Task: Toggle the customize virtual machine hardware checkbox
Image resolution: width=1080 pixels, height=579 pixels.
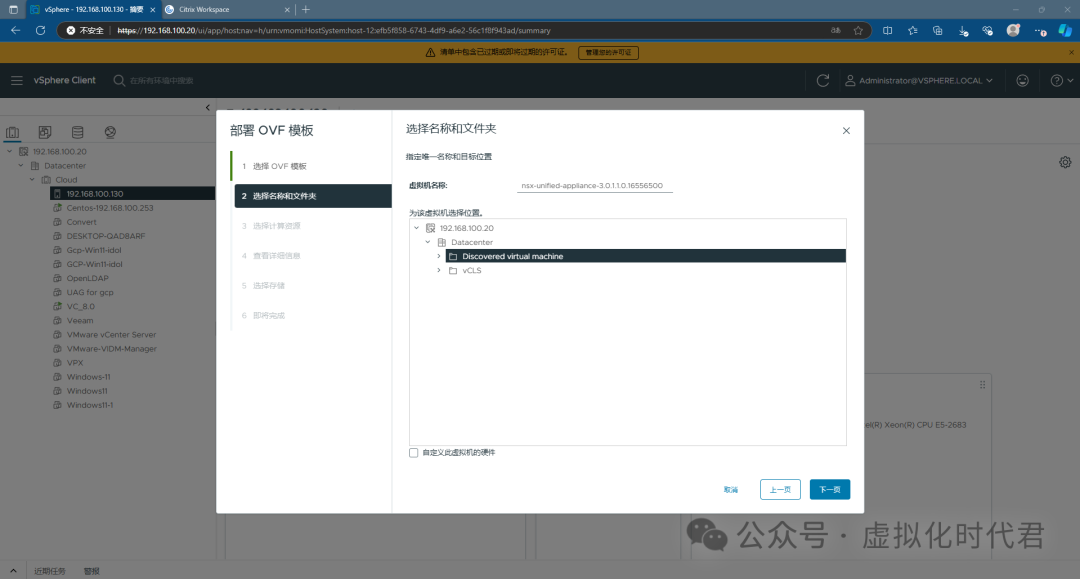Action: click(413, 452)
